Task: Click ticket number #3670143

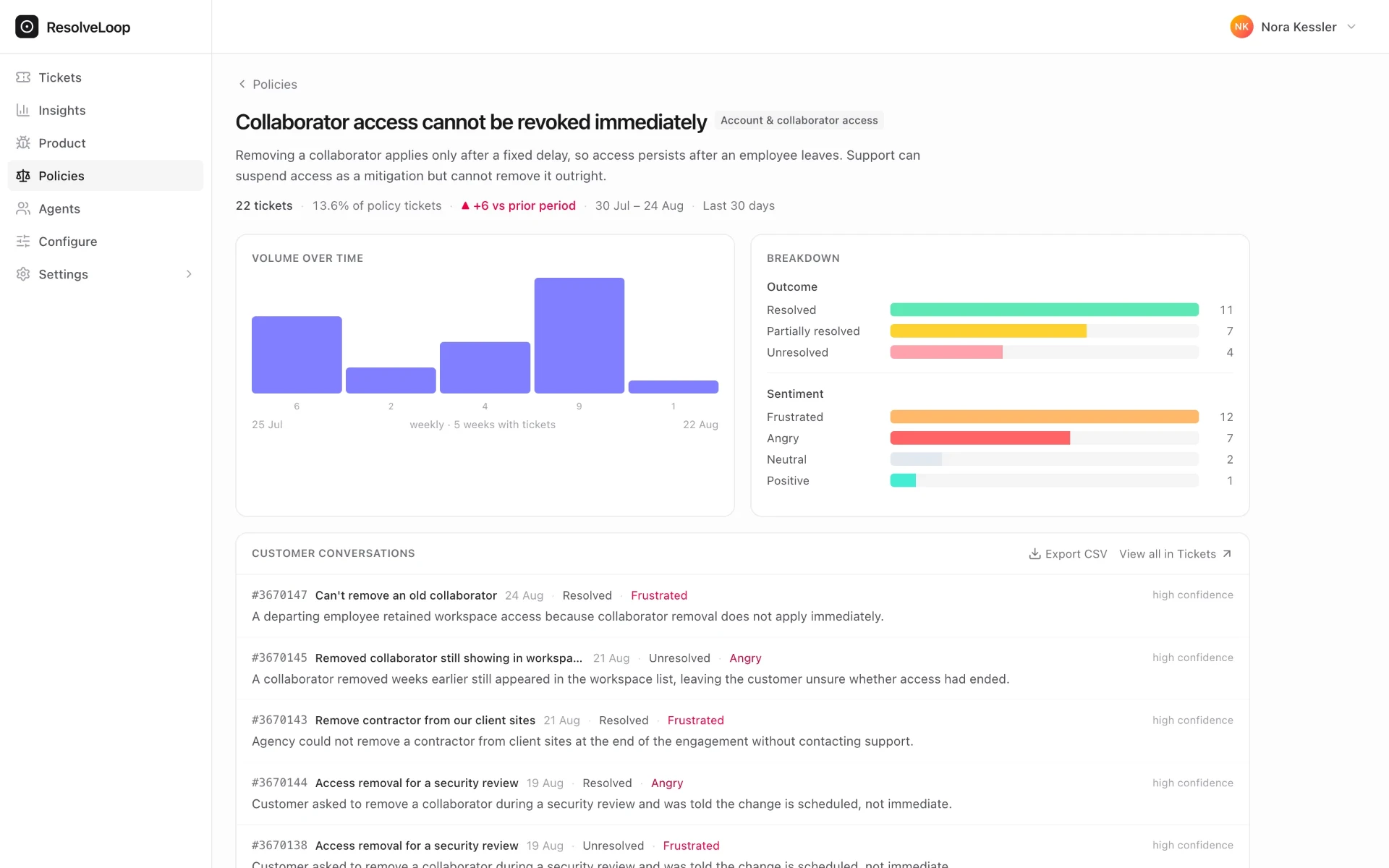Action: [x=279, y=720]
